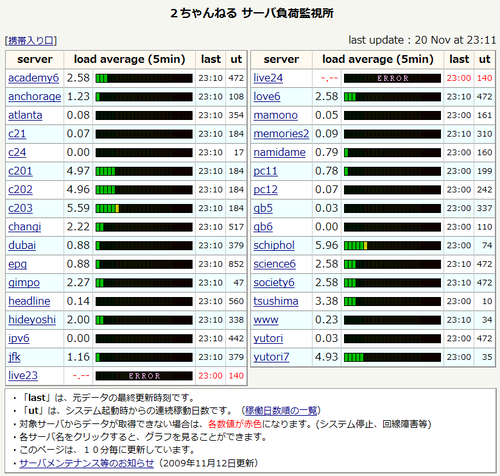Viewport: 500px width, 476px height.
Task: Click the red text 各数値が赤色
Action: point(235,424)
